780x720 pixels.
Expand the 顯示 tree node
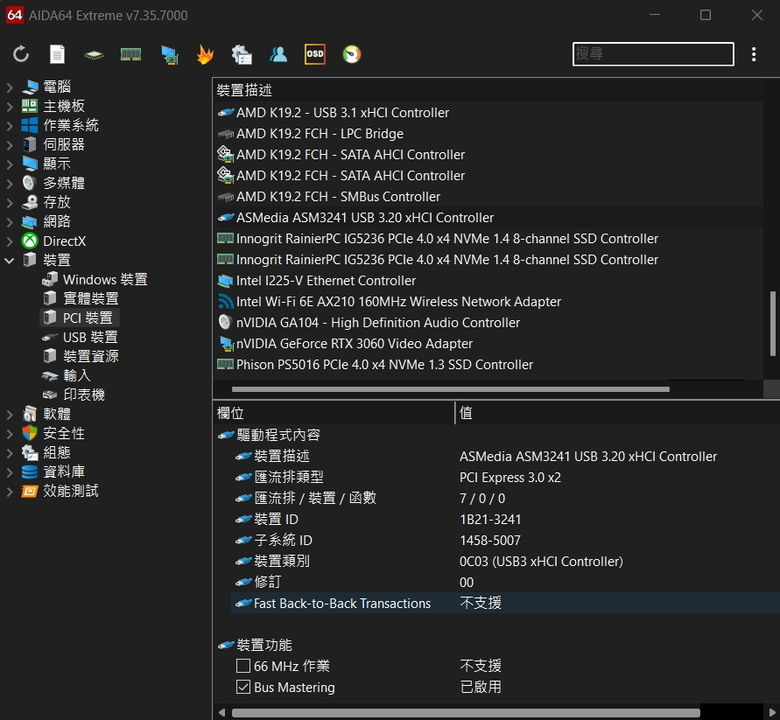click(x=9, y=164)
